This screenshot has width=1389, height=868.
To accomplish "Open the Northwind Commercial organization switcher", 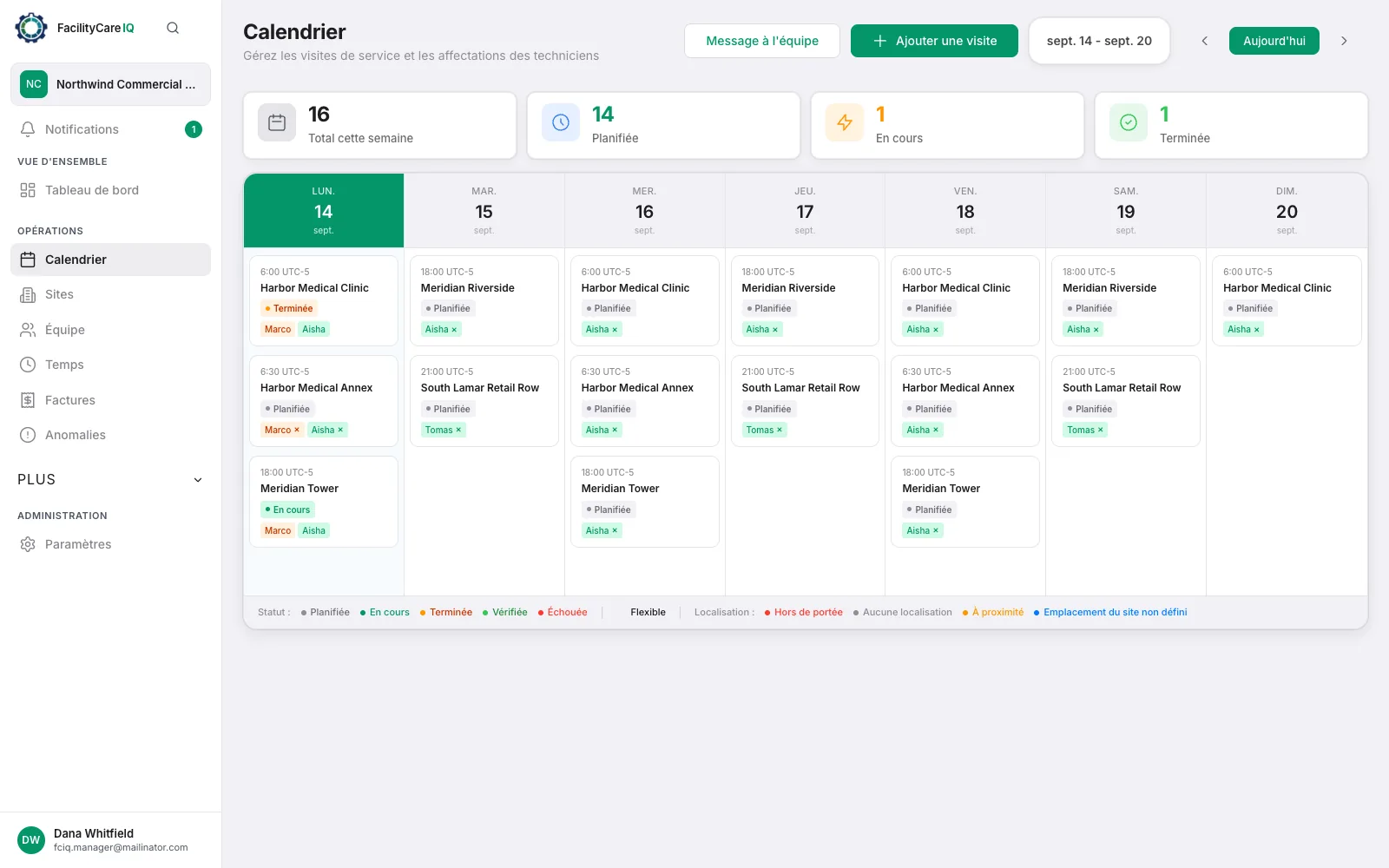I will coord(110,84).
